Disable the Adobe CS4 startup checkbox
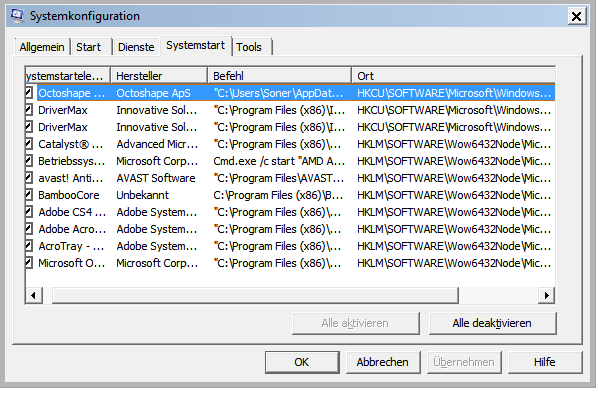Image resolution: width=598 pixels, height=394 pixels. pyautogui.click(x=29, y=212)
